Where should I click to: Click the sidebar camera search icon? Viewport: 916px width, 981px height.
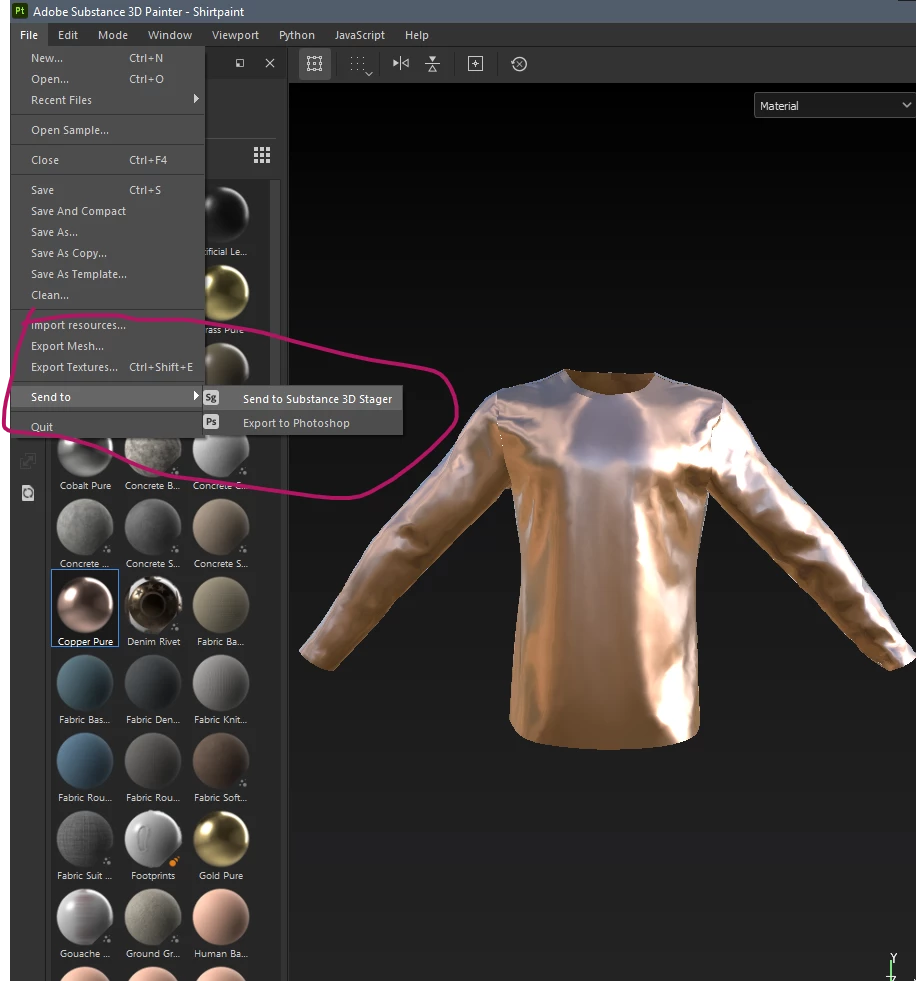click(x=28, y=493)
